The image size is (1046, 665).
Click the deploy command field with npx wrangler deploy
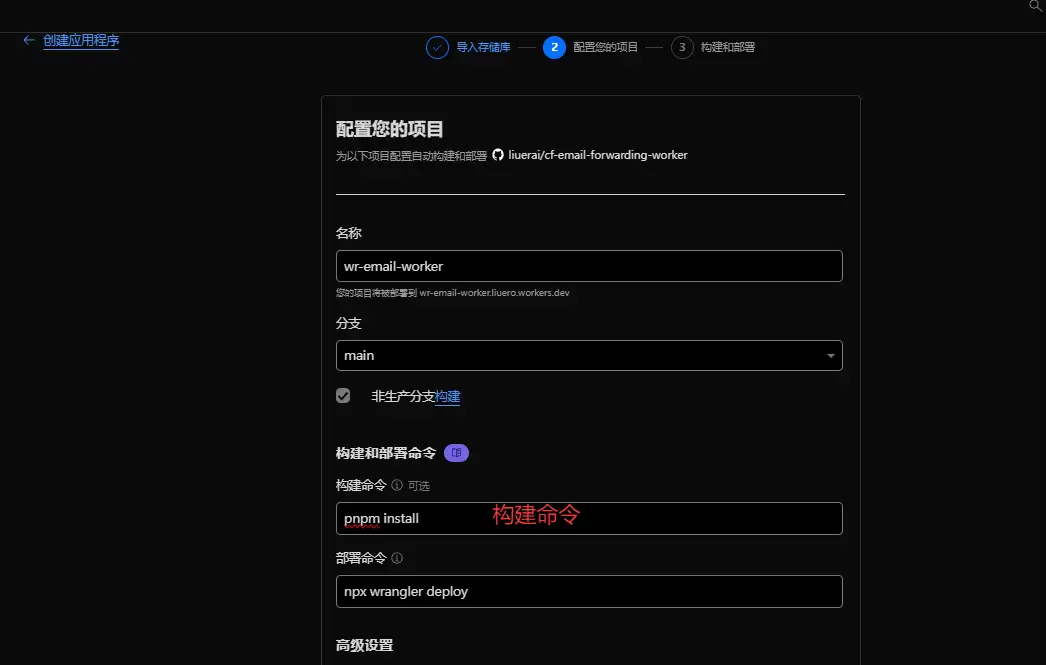(x=589, y=591)
